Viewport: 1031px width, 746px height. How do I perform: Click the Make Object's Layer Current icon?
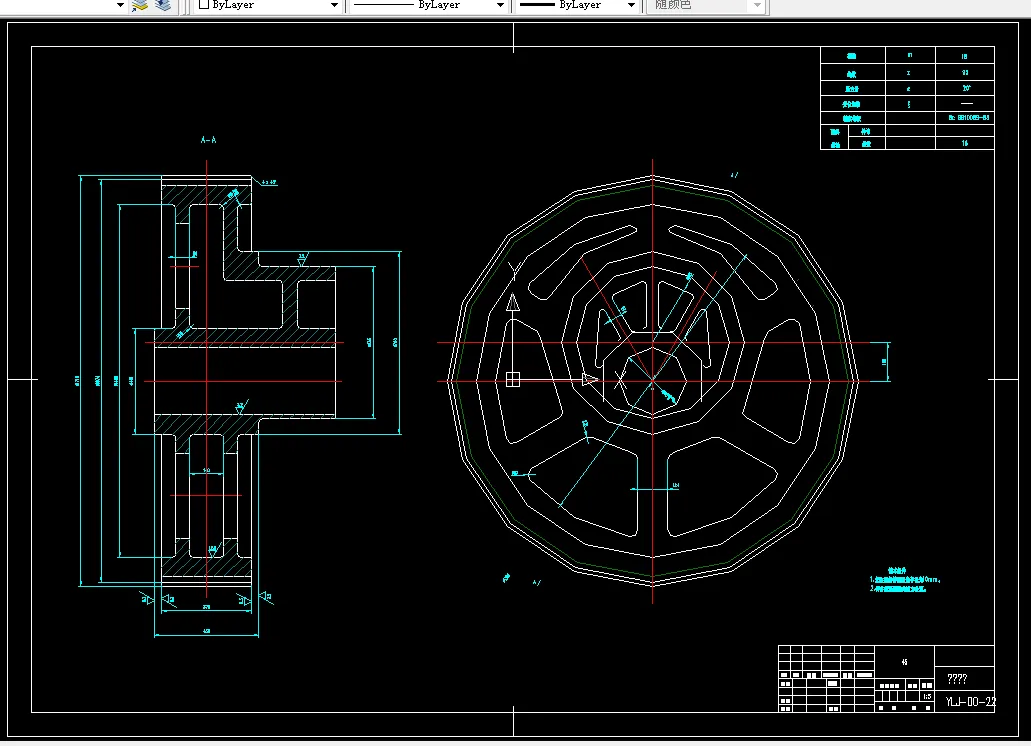pos(140,5)
